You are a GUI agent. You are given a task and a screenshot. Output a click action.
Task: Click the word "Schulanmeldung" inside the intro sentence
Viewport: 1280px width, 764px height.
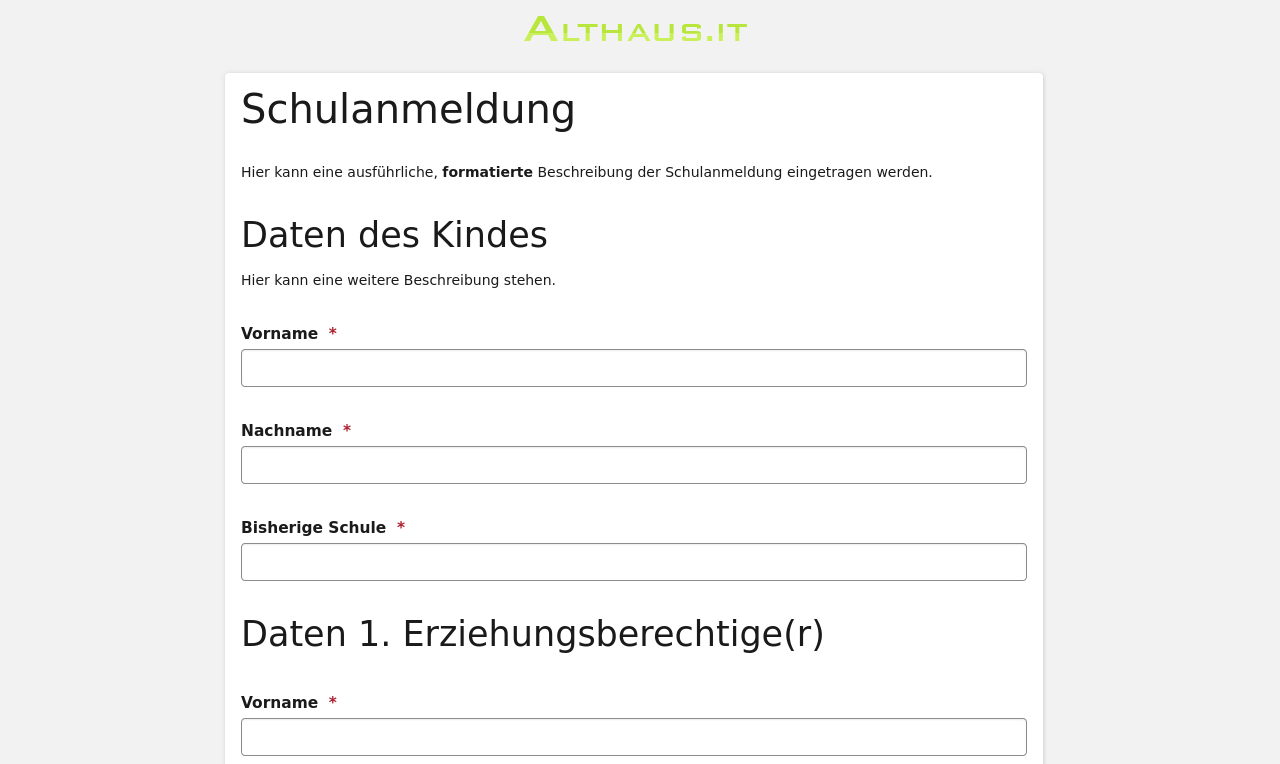tap(723, 172)
